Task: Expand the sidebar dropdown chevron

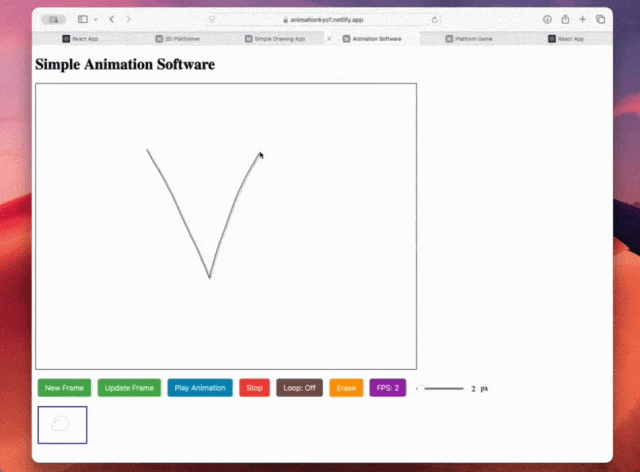Action: (95, 19)
